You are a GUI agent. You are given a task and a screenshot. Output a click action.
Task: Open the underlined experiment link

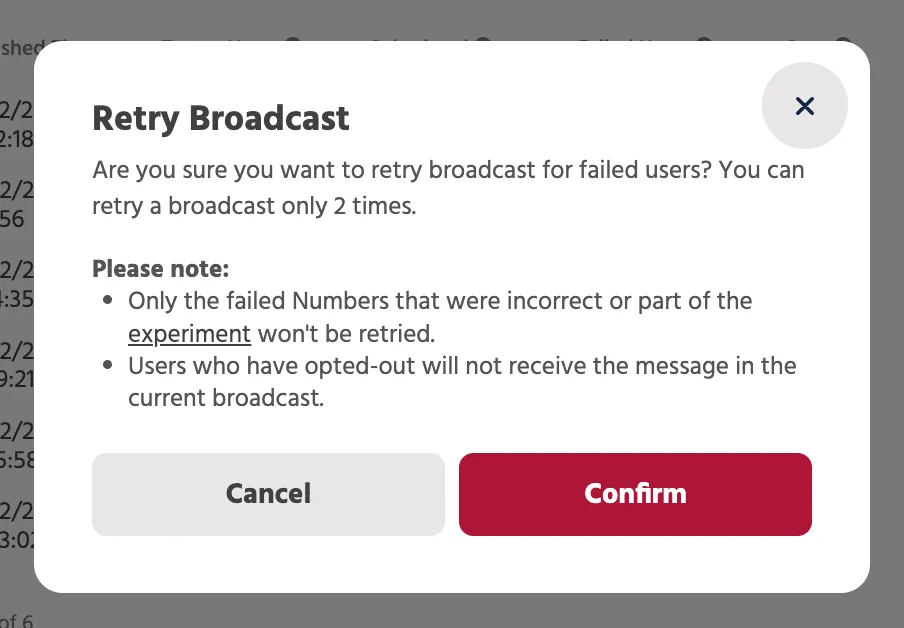(189, 334)
